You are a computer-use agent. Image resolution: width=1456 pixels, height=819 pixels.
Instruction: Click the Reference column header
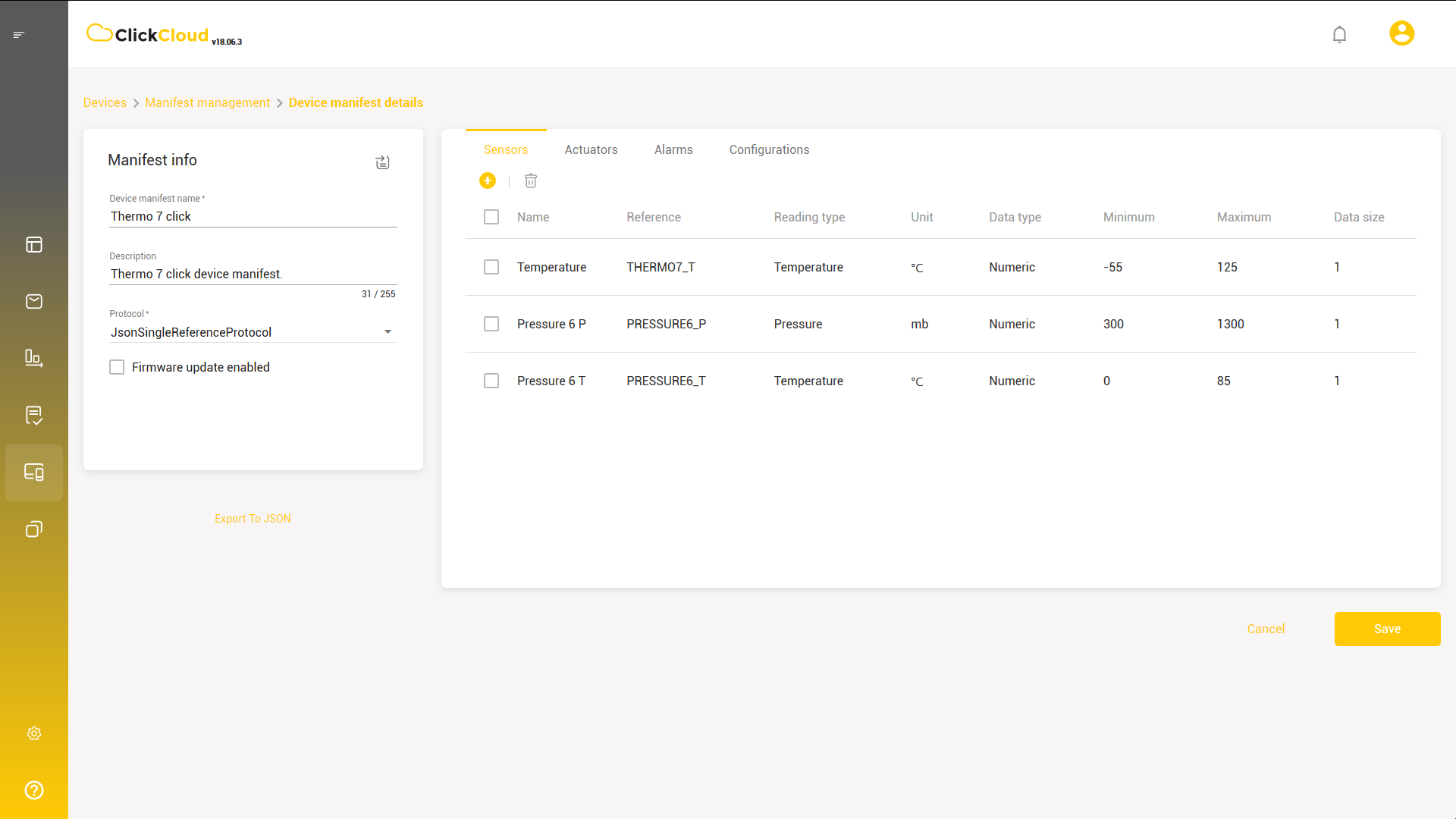click(x=654, y=217)
